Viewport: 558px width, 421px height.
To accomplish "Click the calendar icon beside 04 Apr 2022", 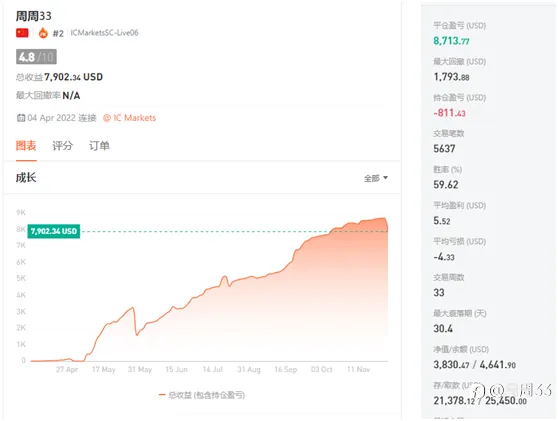I will (x=21, y=118).
